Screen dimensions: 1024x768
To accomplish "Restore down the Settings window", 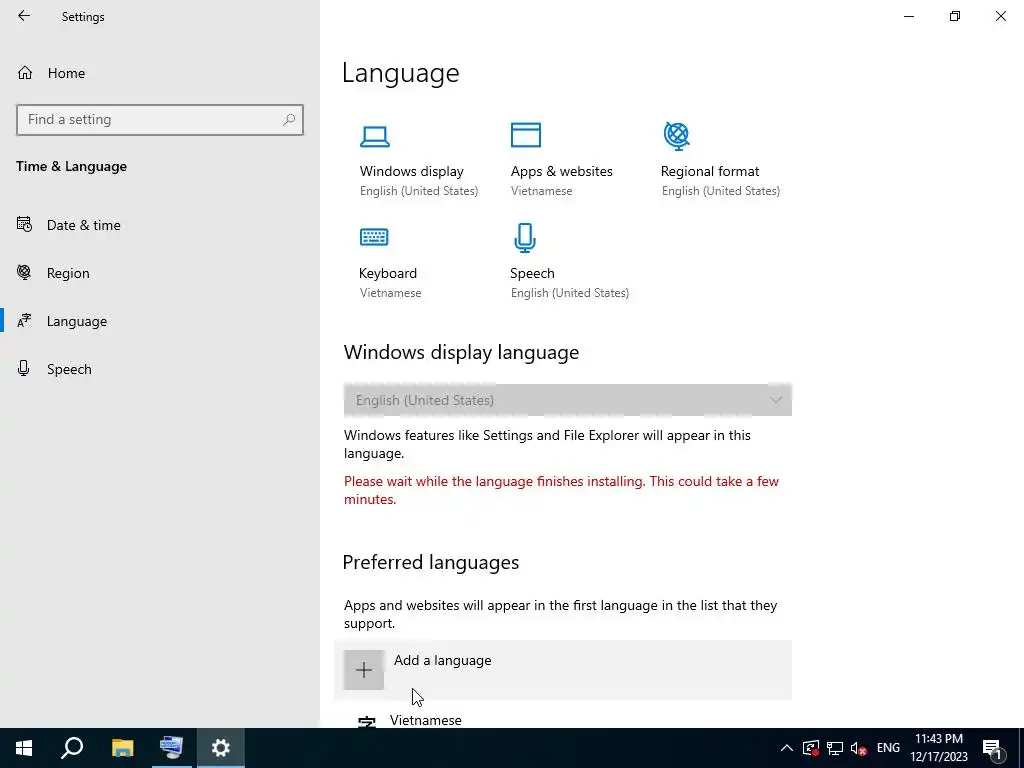I will point(955,16).
